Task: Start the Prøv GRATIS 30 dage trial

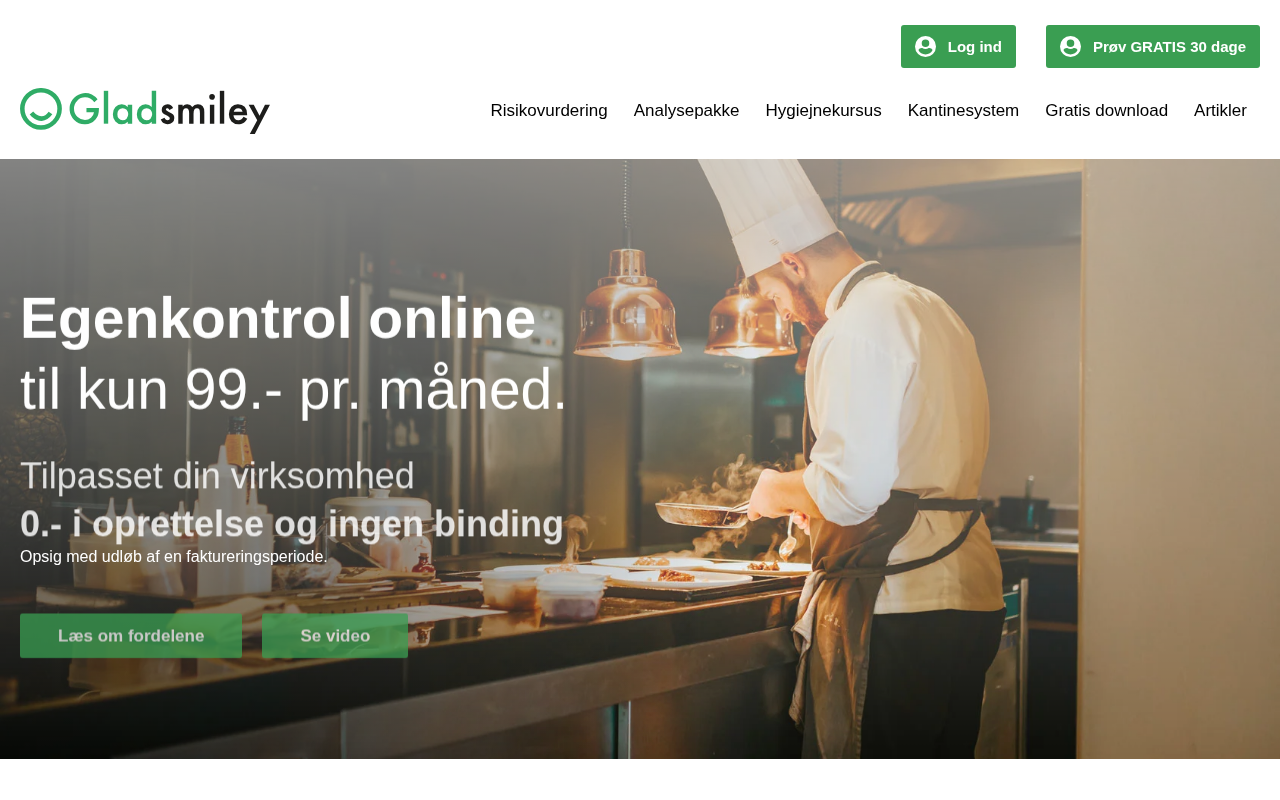Action: pos(1153,47)
